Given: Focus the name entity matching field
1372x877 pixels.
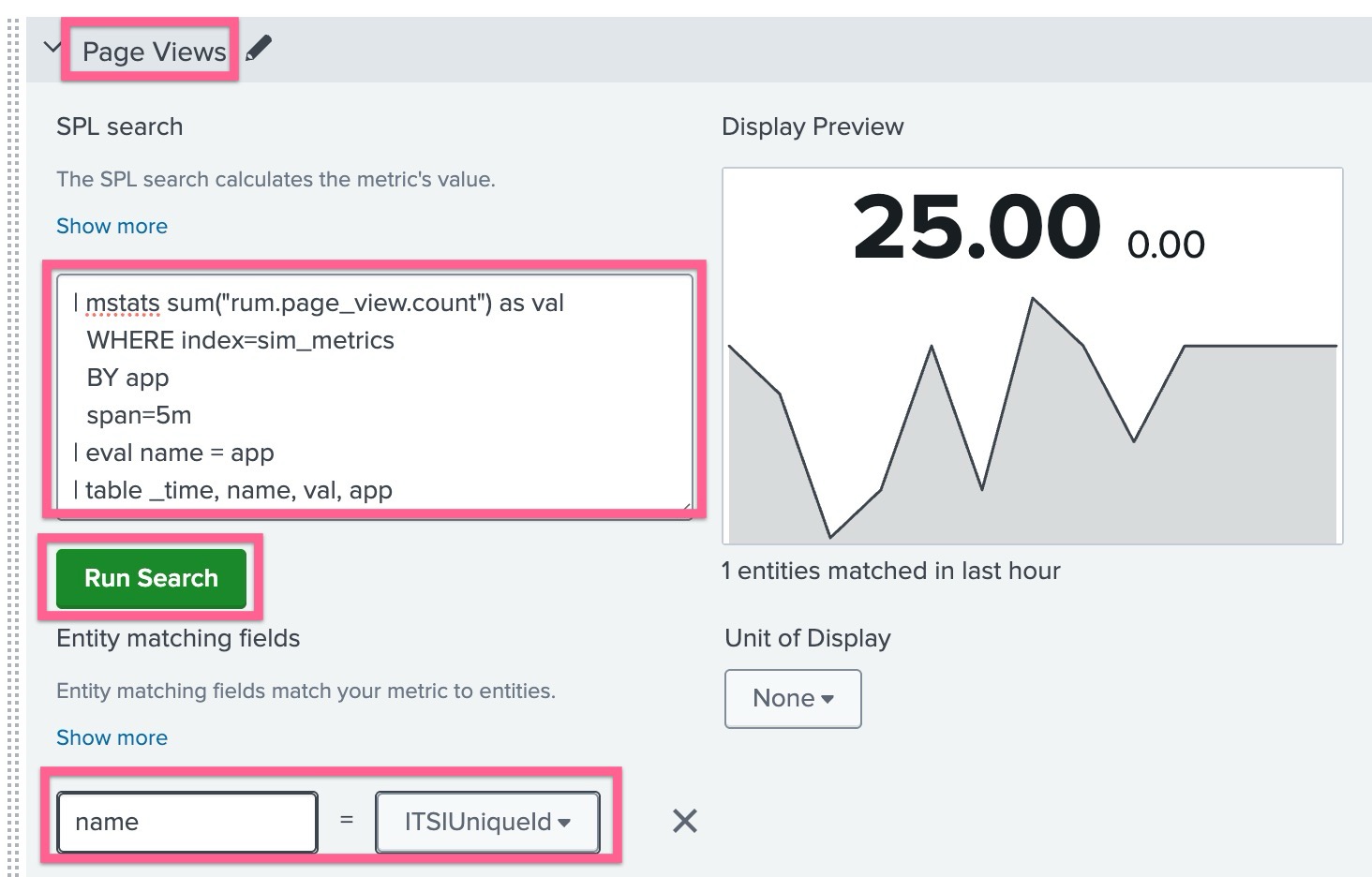Looking at the screenshot, I should 187,822.
